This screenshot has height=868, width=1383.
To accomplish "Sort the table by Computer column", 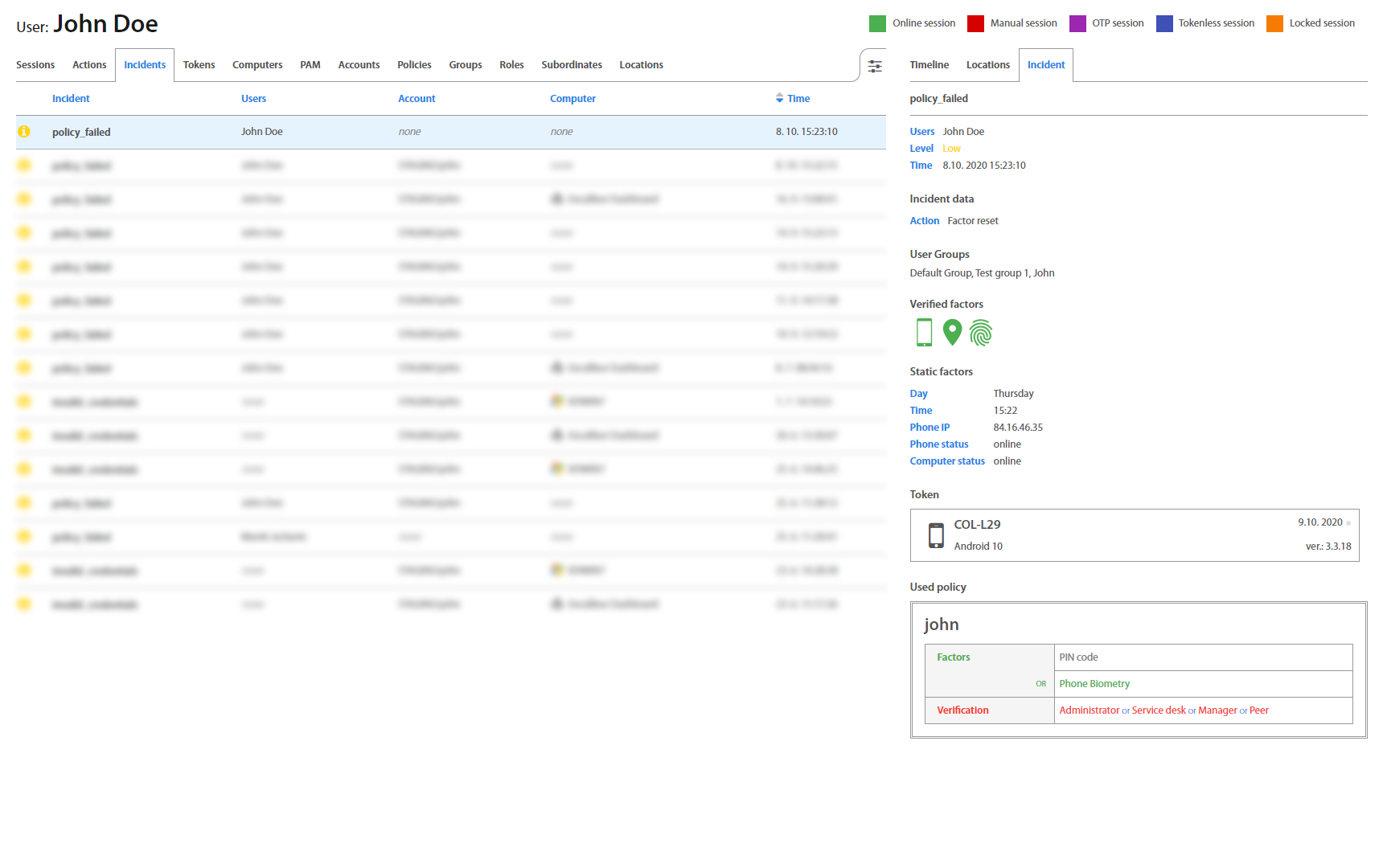I will pos(572,99).
